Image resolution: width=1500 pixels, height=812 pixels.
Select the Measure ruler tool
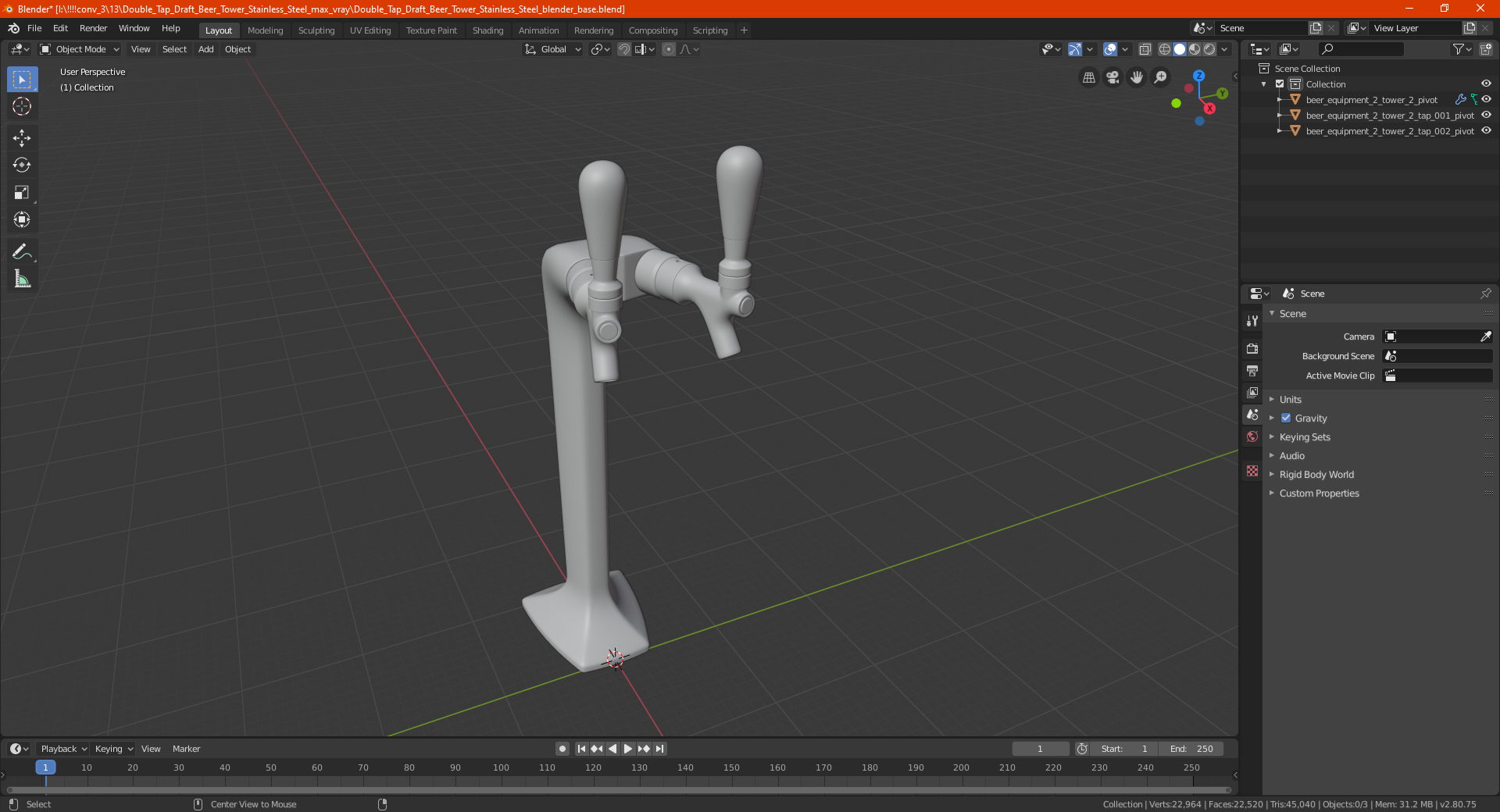click(22, 279)
